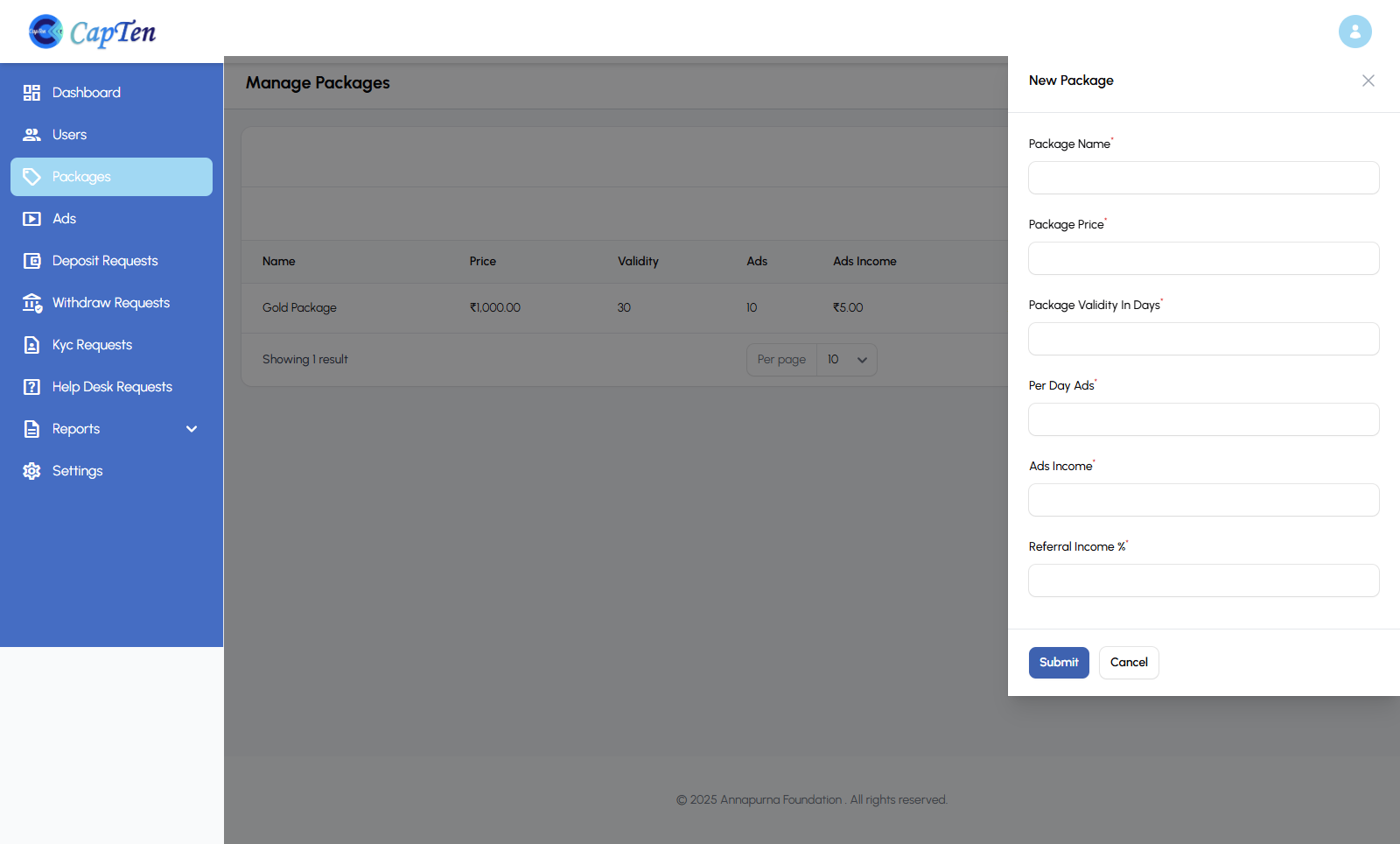Click the CapTen logo
The width and height of the screenshot is (1400, 844).
pos(92,32)
